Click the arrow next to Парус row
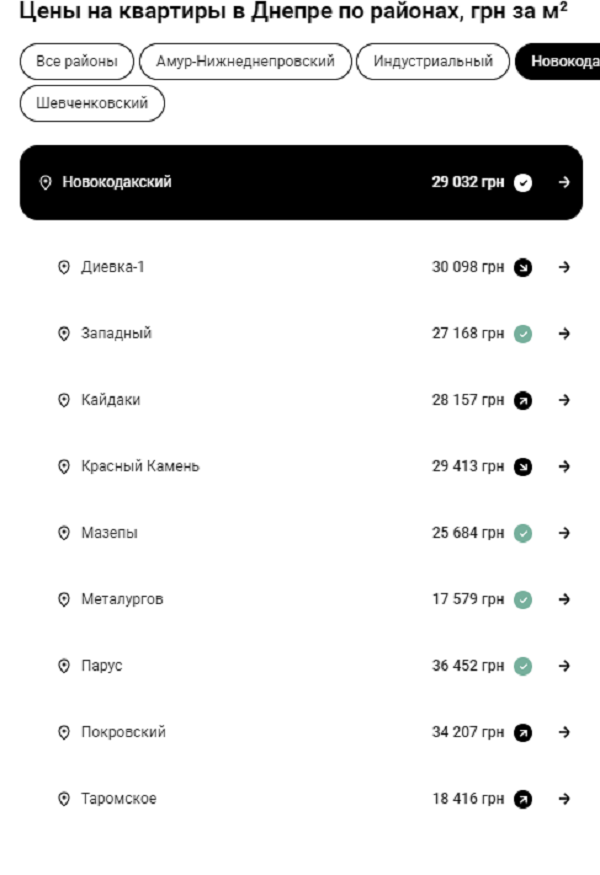The height and width of the screenshot is (875, 600). pyautogui.click(x=564, y=666)
